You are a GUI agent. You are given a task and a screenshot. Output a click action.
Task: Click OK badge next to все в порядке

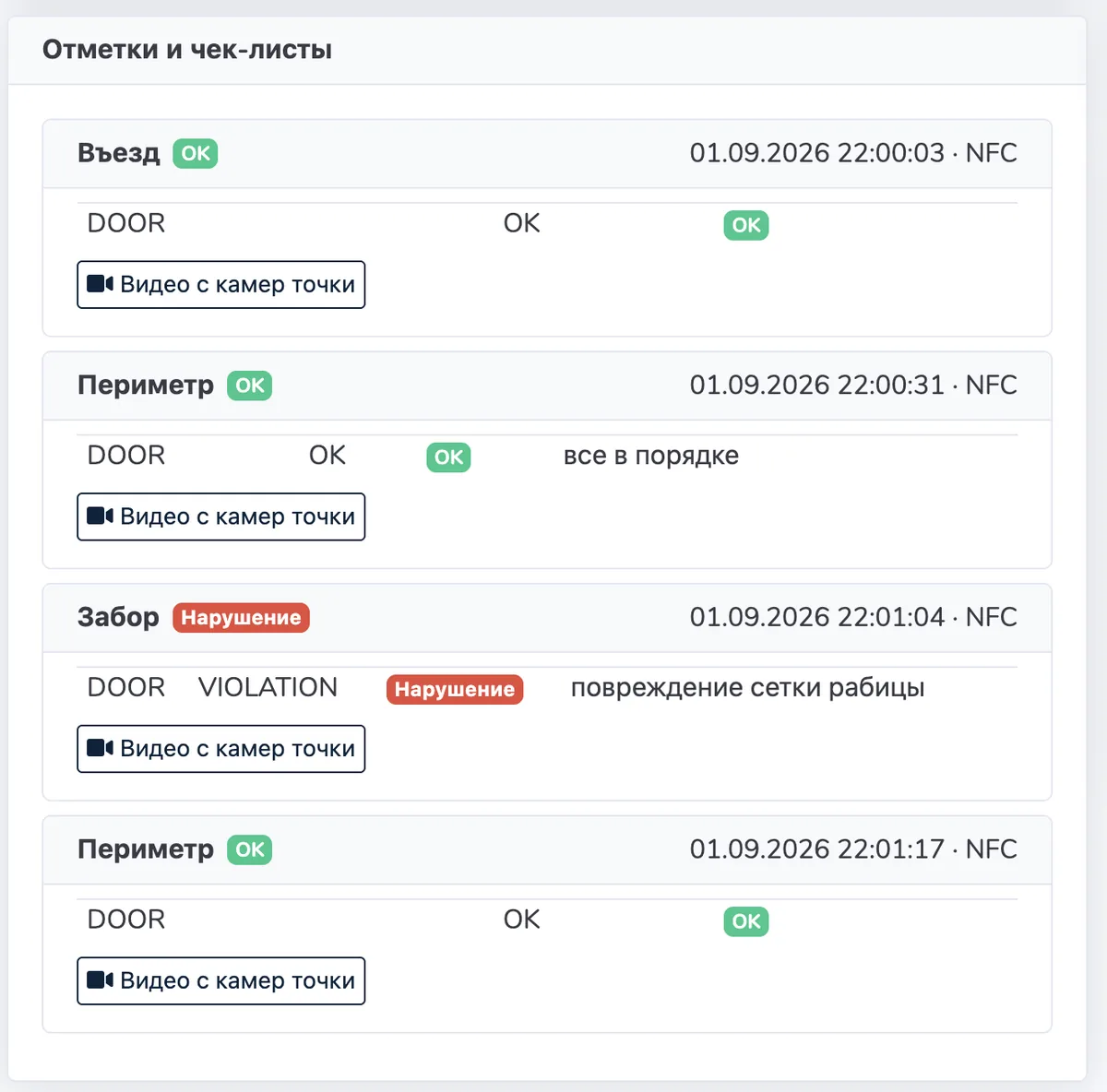pos(448,457)
